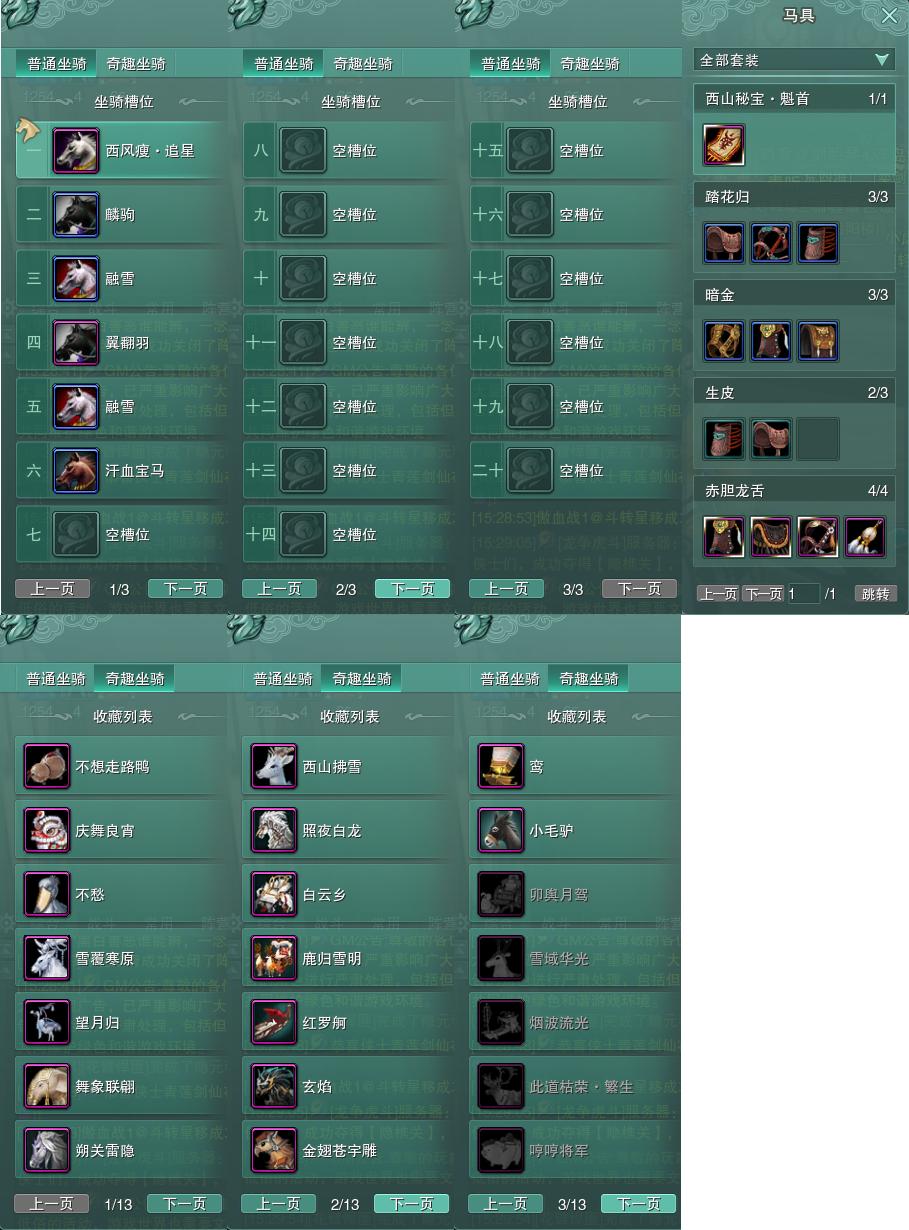
Task: Click the 跳转 button in 马具 panel
Action: click(x=875, y=594)
